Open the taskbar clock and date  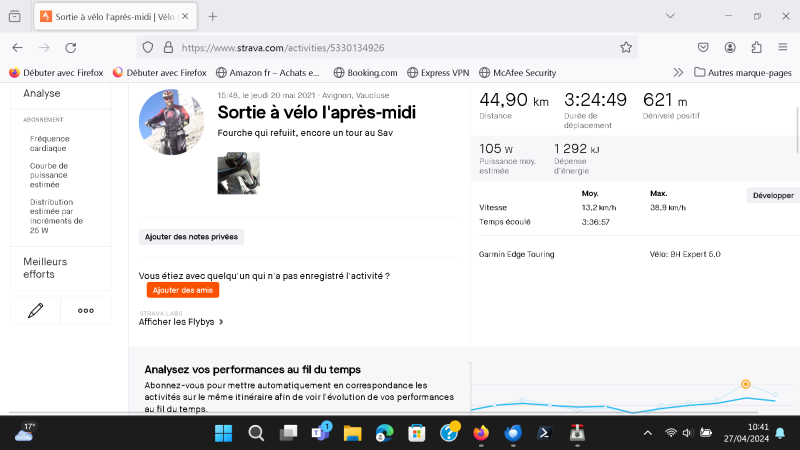pyautogui.click(x=746, y=433)
